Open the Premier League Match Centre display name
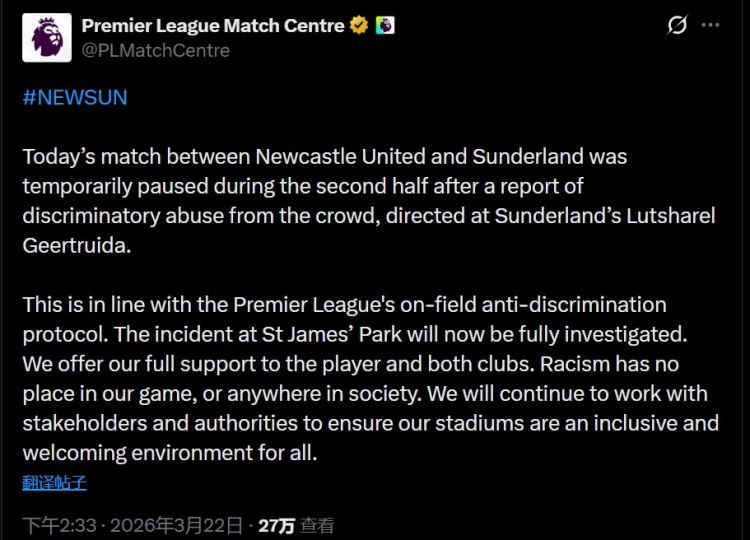 213,25
